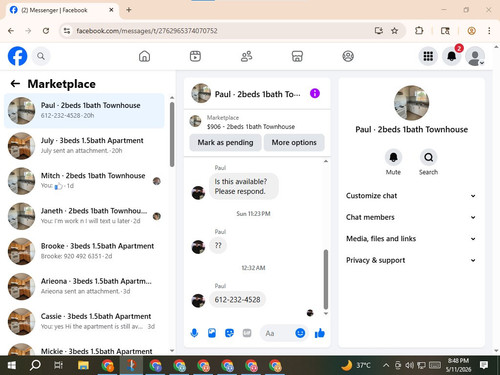The height and width of the screenshot is (375, 500).
Task: Open Mitch 2beds 1bath Townhouse conversation
Action: (x=84, y=181)
